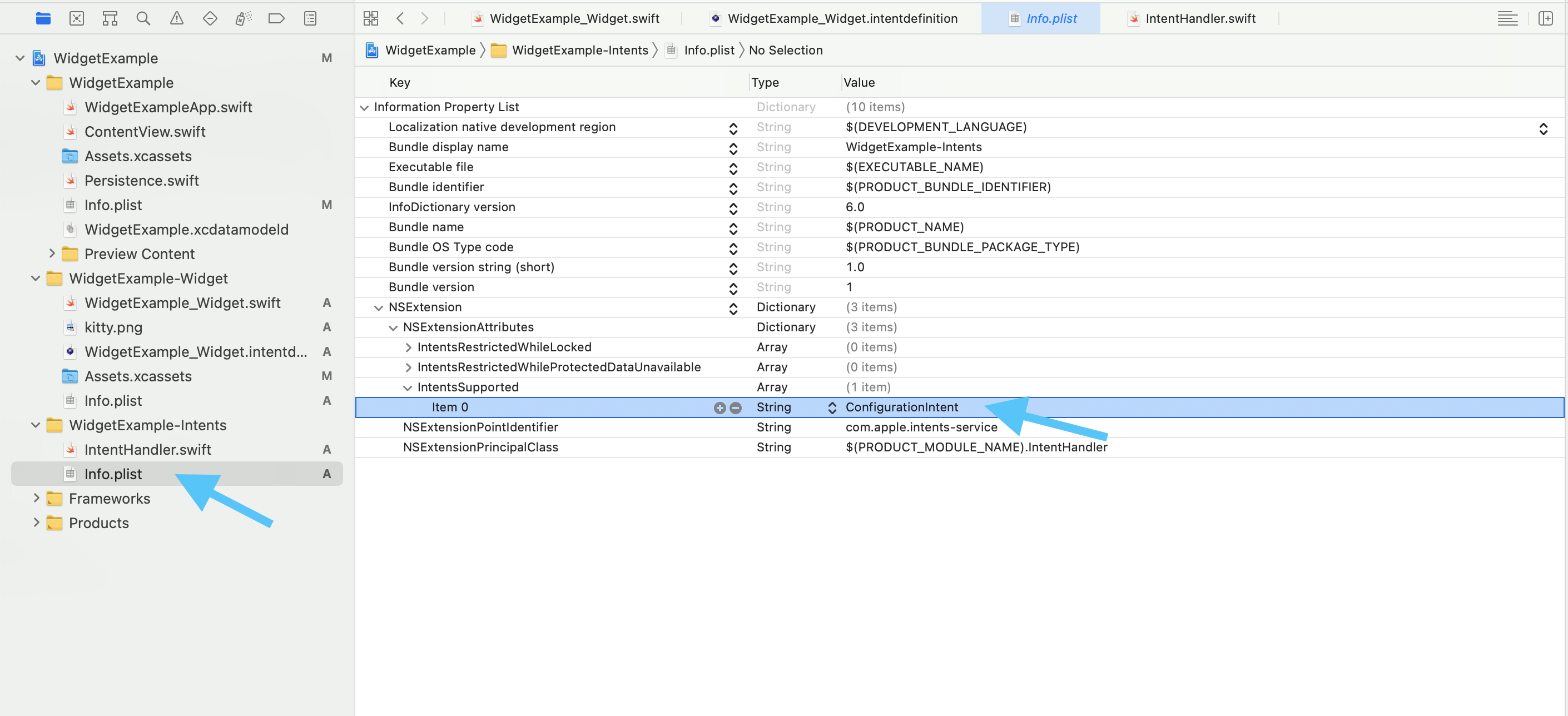The image size is (1568, 716).
Task: Select IntentHandler.swift in navigator
Action: [x=147, y=450]
